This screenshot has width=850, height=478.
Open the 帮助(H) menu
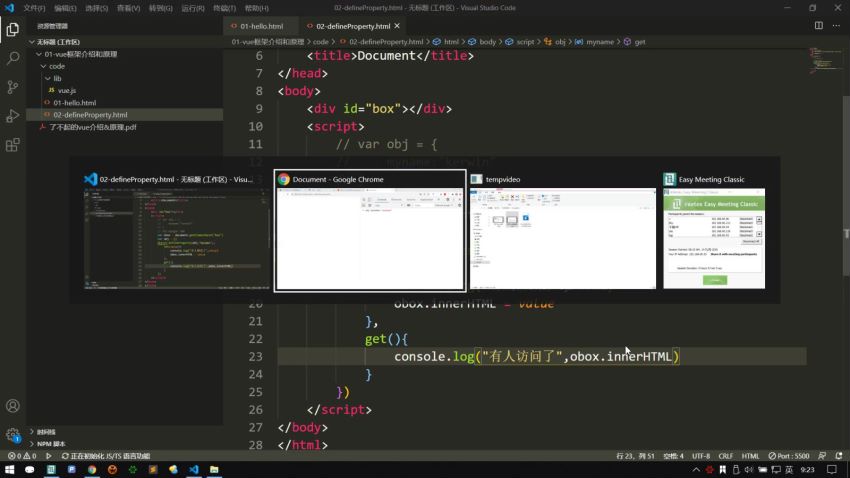click(x=256, y=8)
